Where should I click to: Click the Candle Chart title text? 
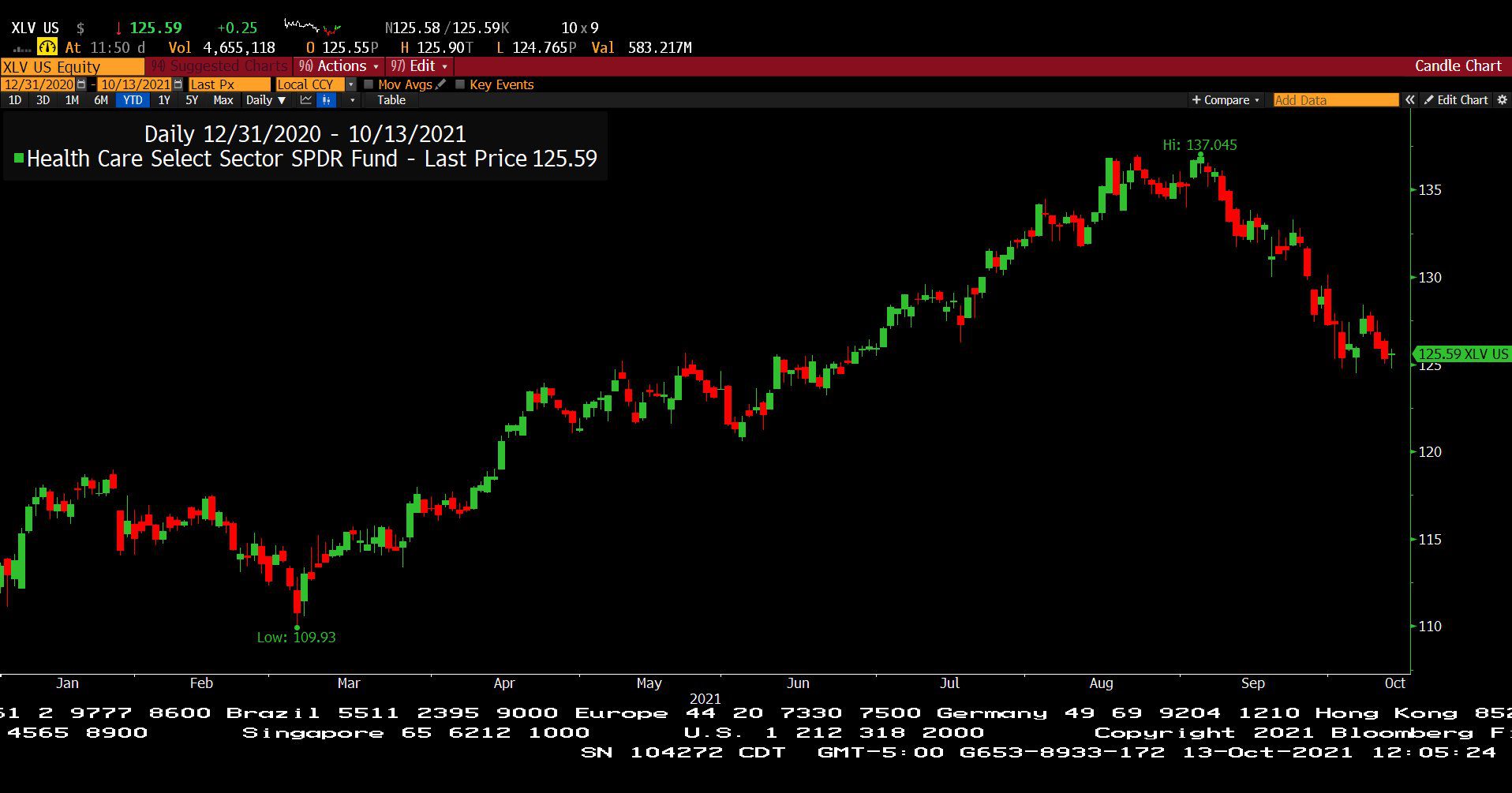point(1458,66)
